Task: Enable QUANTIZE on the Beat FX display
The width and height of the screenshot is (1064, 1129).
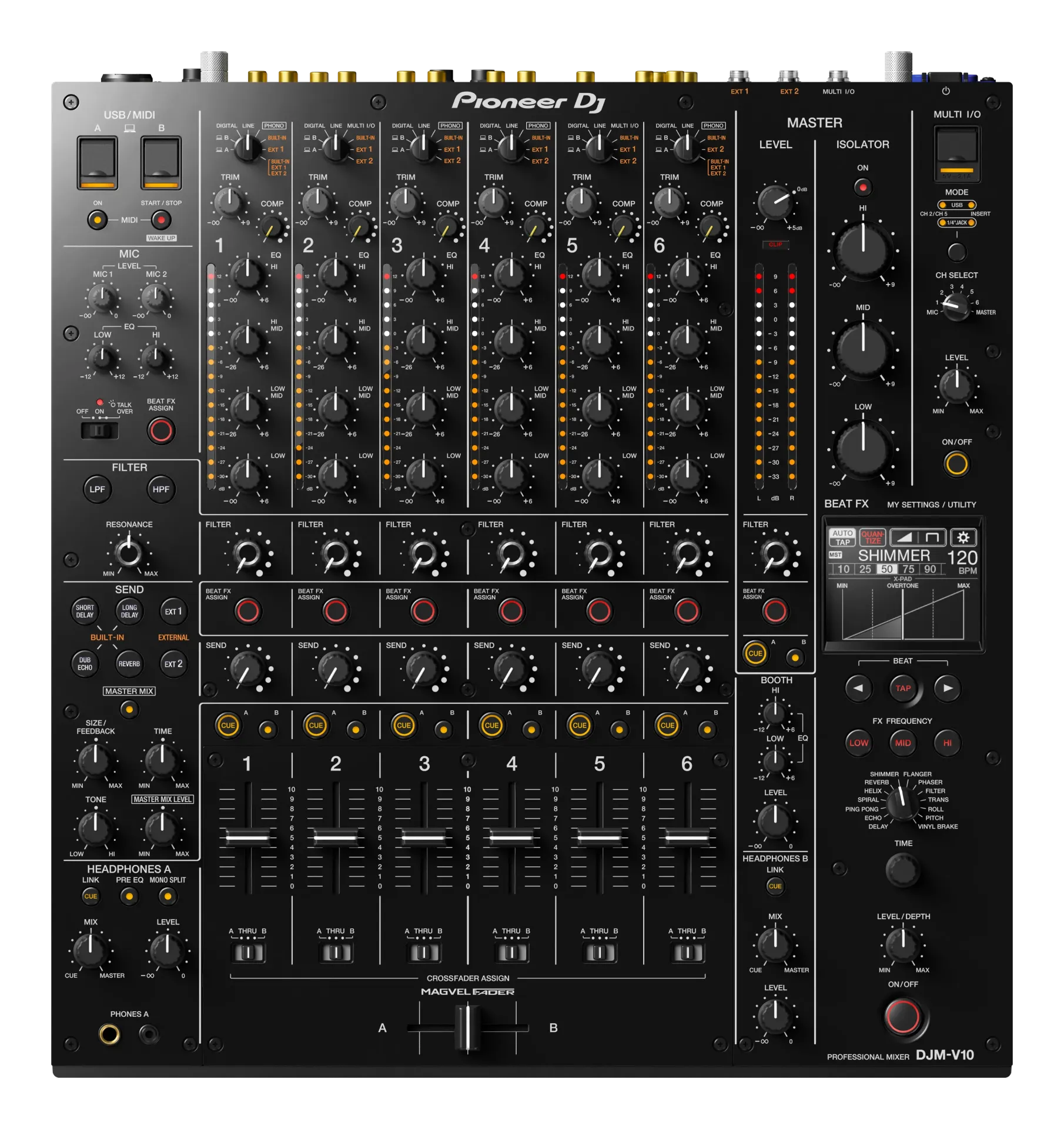Action: pyautogui.click(x=873, y=536)
